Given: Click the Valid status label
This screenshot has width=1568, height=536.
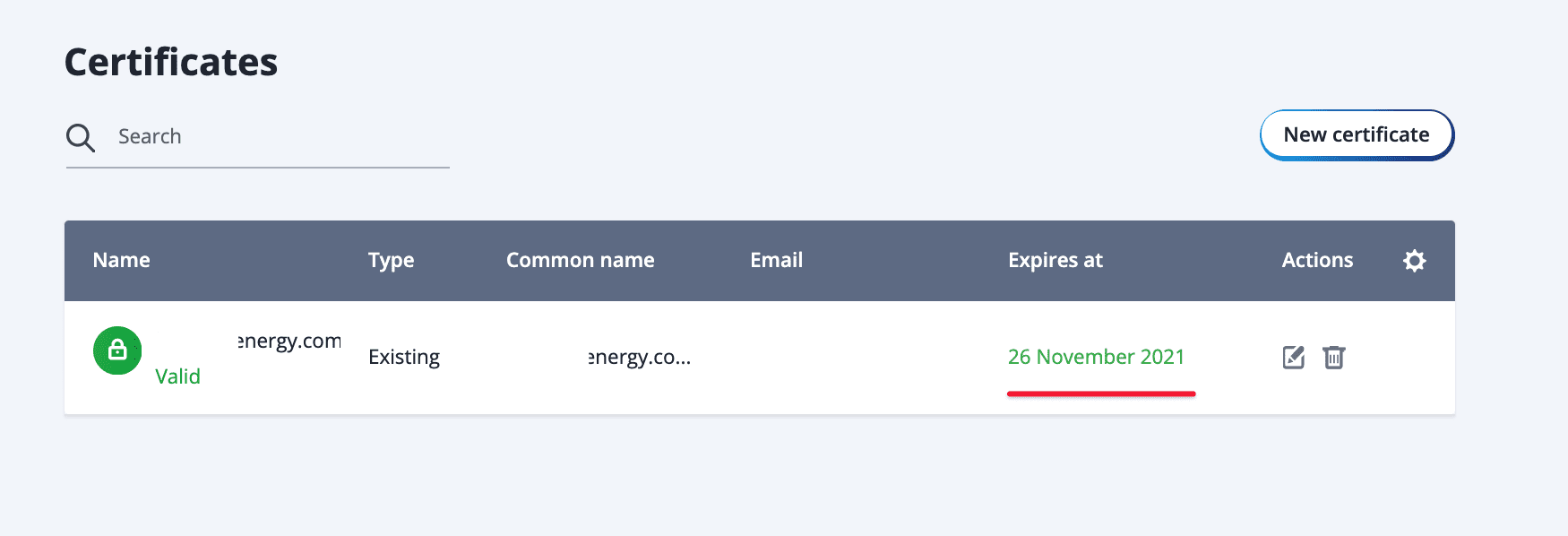Looking at the screenshot, I should click(177, 376).
